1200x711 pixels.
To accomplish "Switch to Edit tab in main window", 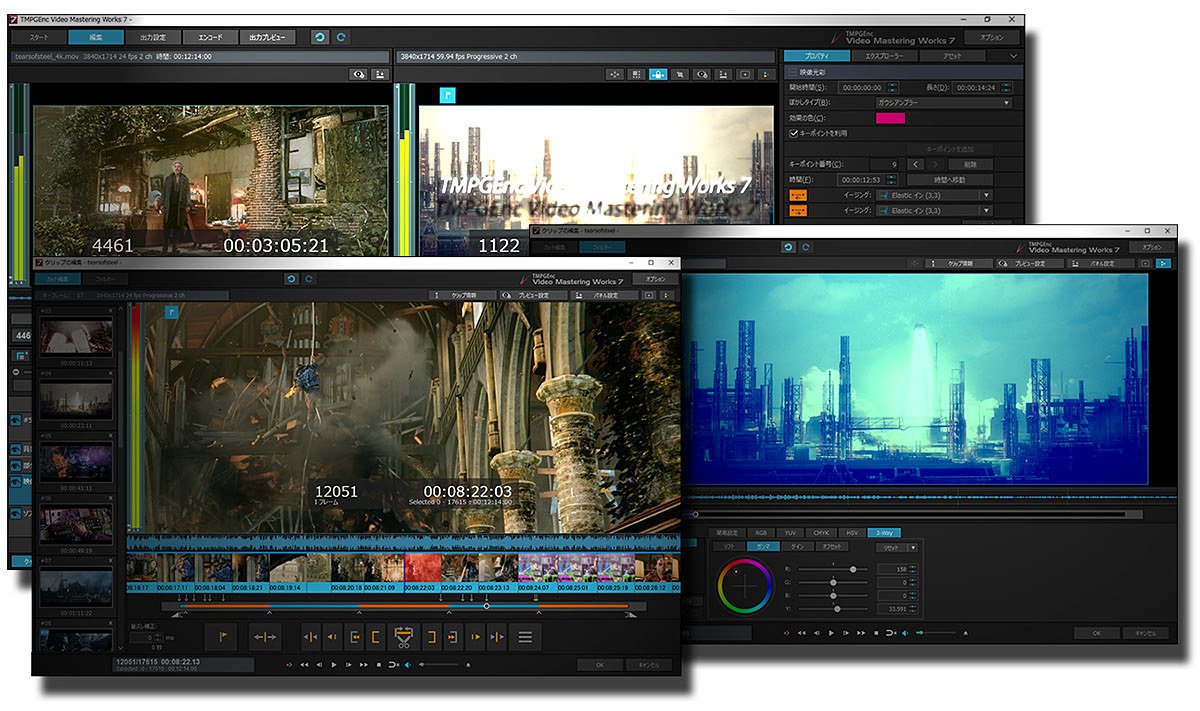I will click(96, 37).
